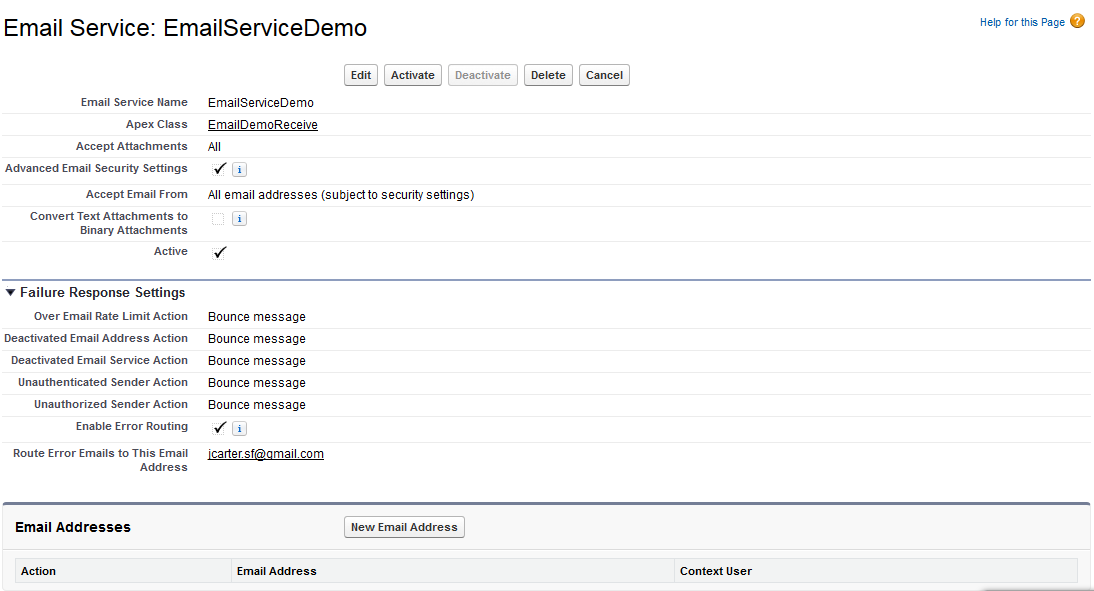Click the Email Address column header
This screenshot has width=1094, height=591.
click(277, 571)
